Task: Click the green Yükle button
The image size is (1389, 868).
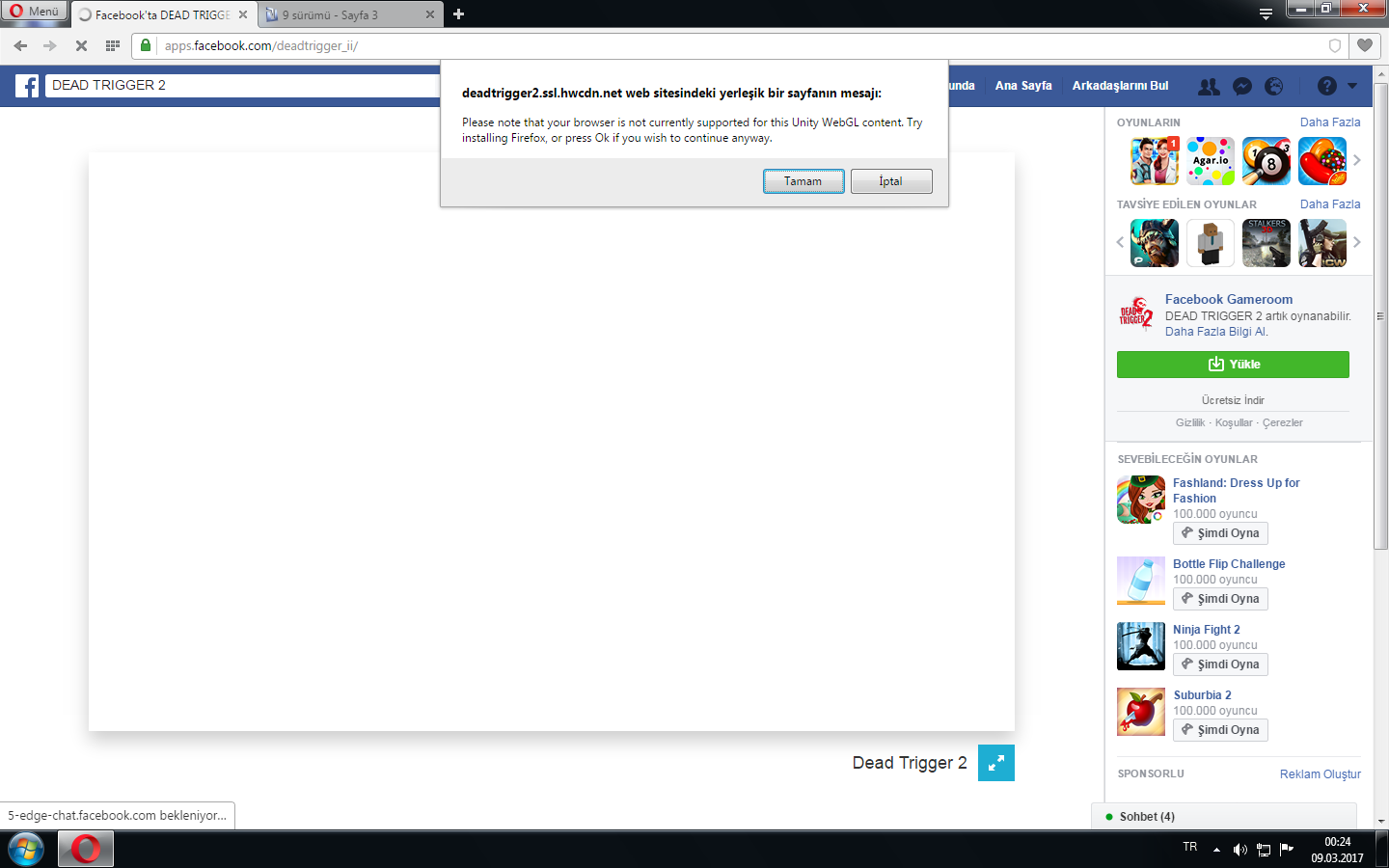Action: 1233,365
